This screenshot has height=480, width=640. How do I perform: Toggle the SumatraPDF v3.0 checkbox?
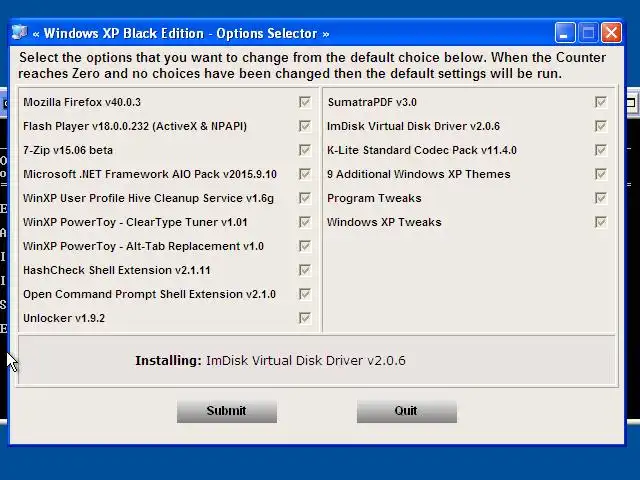pyautogui.click(x=600, y=102)
